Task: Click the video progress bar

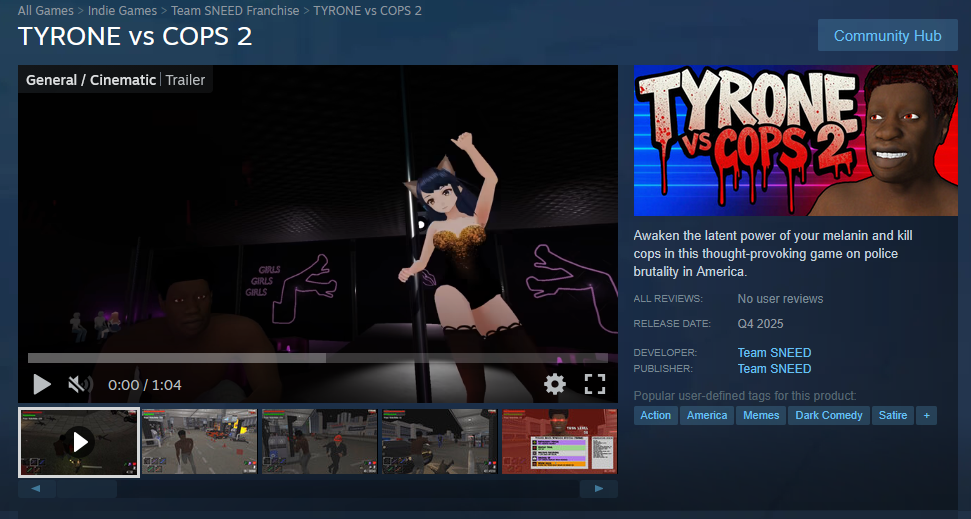Action: 318,358
